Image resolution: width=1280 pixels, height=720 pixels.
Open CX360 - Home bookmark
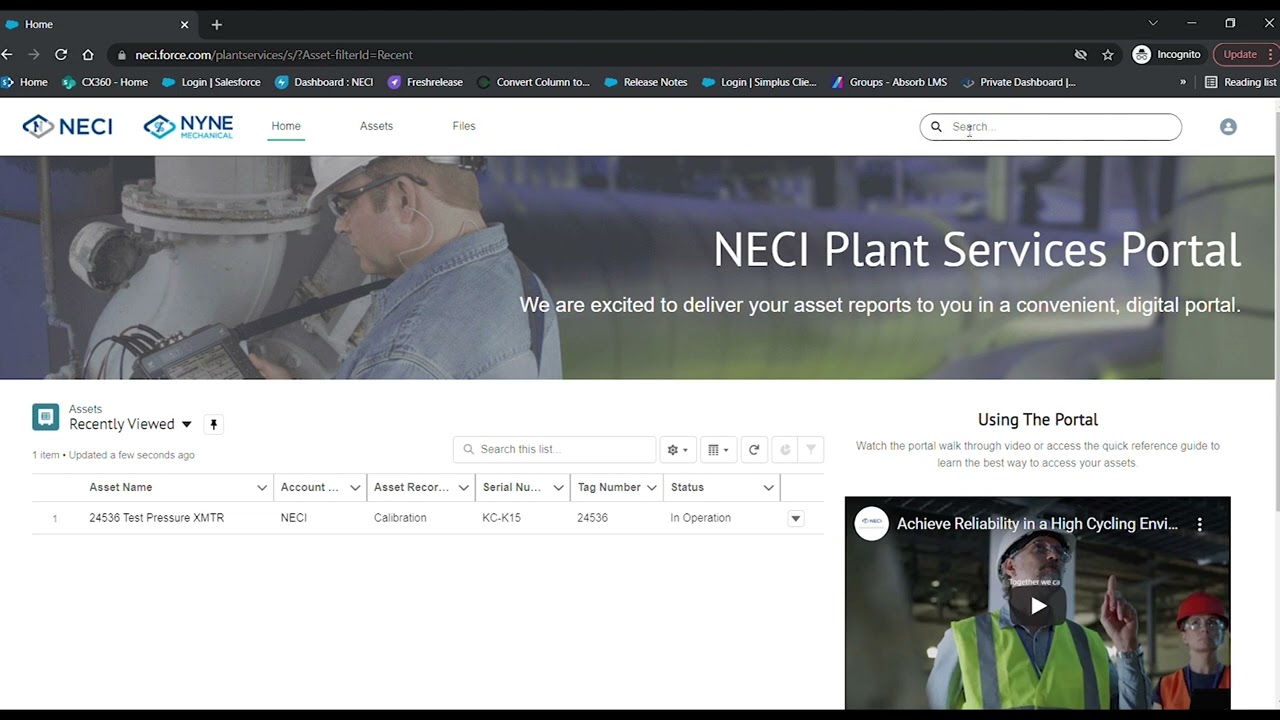tap(105, 82)
